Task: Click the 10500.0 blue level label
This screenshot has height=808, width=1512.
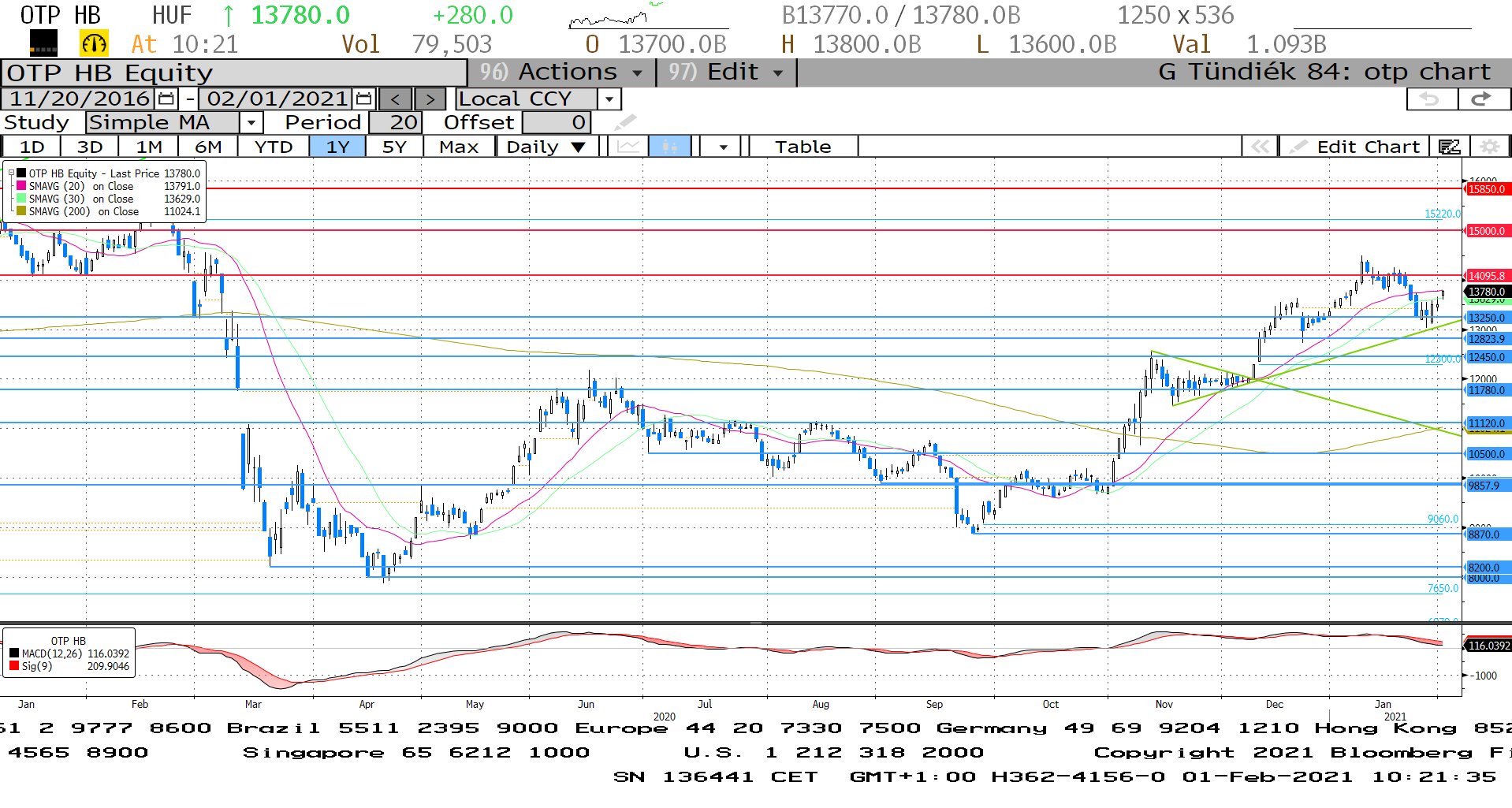Action: (1487, 454)
